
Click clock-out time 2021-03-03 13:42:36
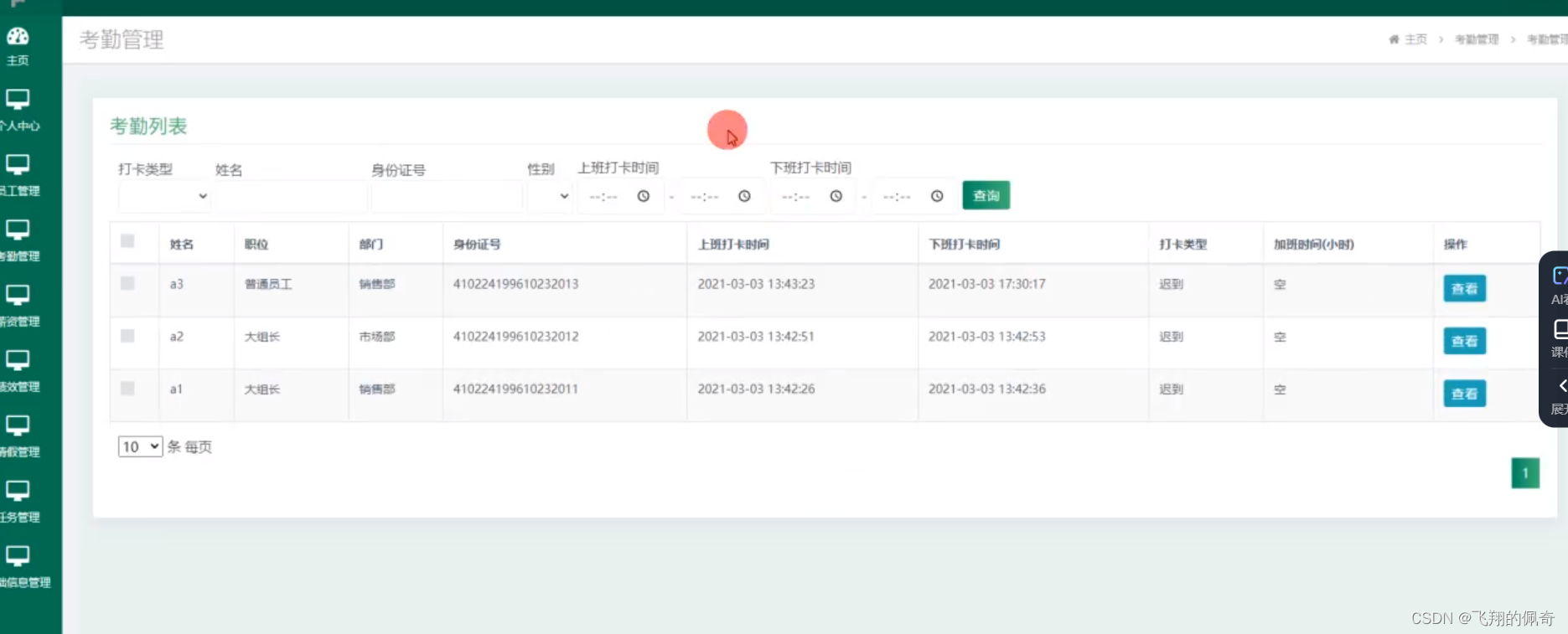[986, 389]
